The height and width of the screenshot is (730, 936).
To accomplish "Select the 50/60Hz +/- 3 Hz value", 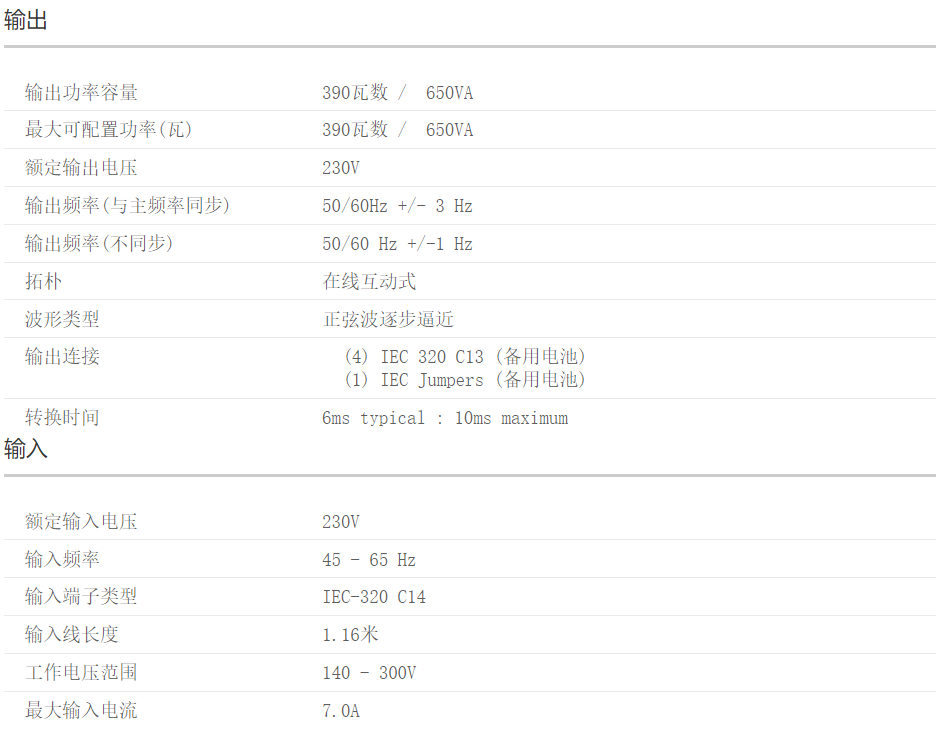I will (397, 206).
